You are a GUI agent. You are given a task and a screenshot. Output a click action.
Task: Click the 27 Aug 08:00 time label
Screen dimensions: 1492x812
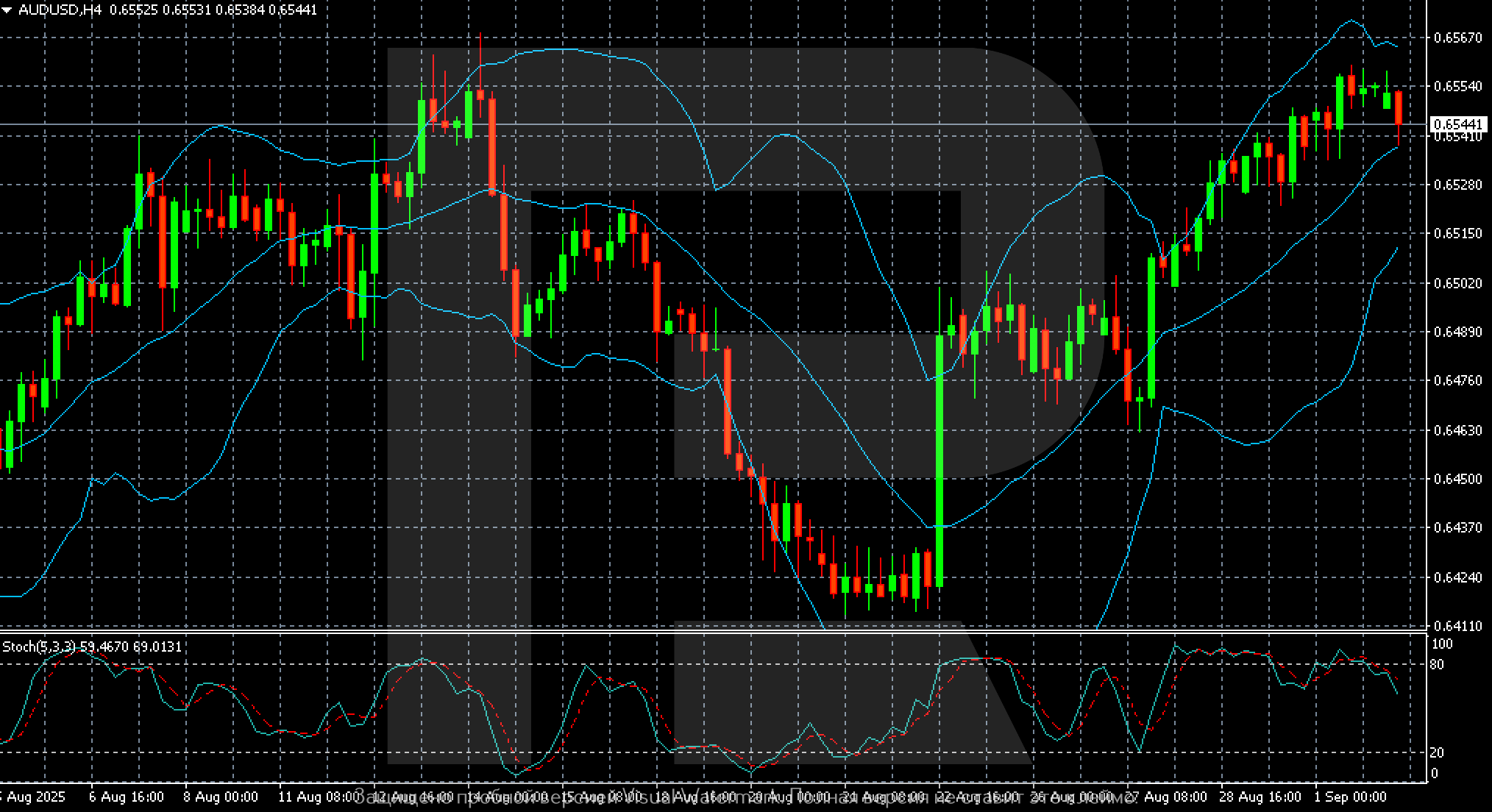(x=1166, y=797)
